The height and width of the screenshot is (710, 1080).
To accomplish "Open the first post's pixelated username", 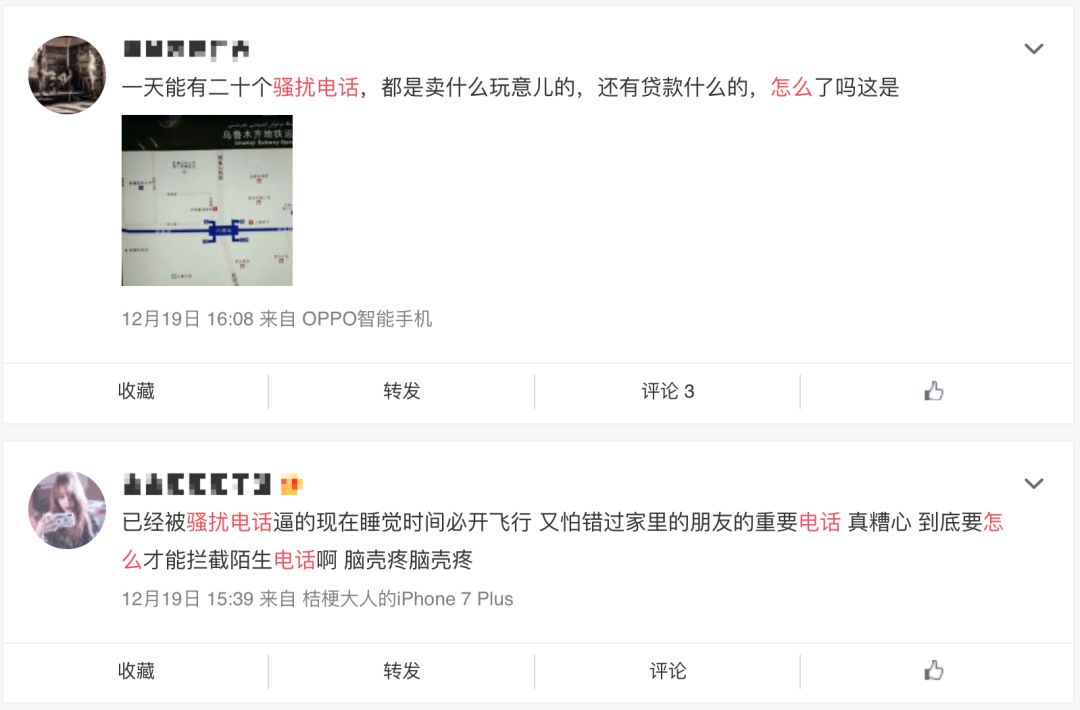I will (x=186, y=49).
